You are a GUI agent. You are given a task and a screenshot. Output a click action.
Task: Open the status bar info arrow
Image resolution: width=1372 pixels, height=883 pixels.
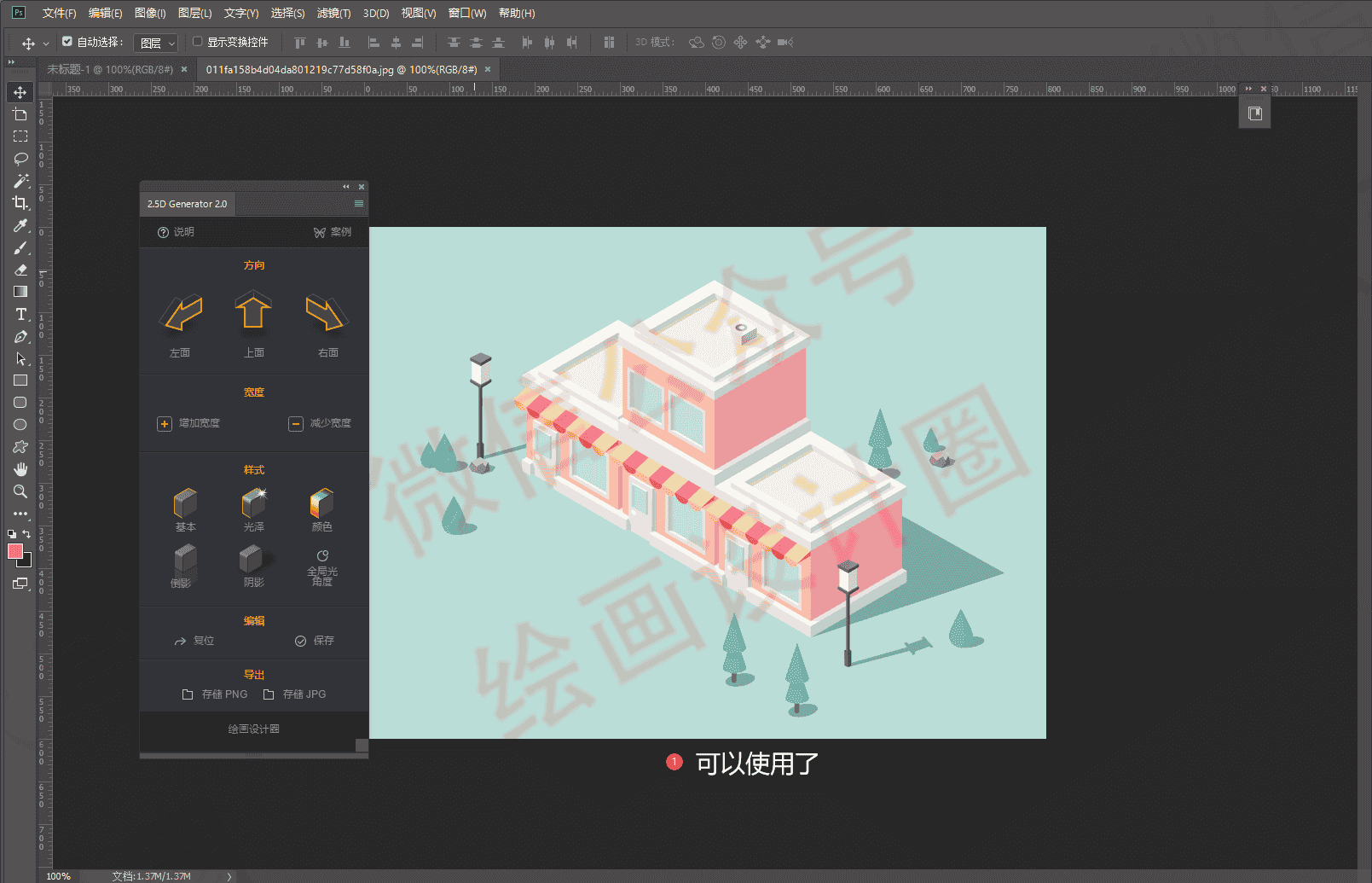229,876
